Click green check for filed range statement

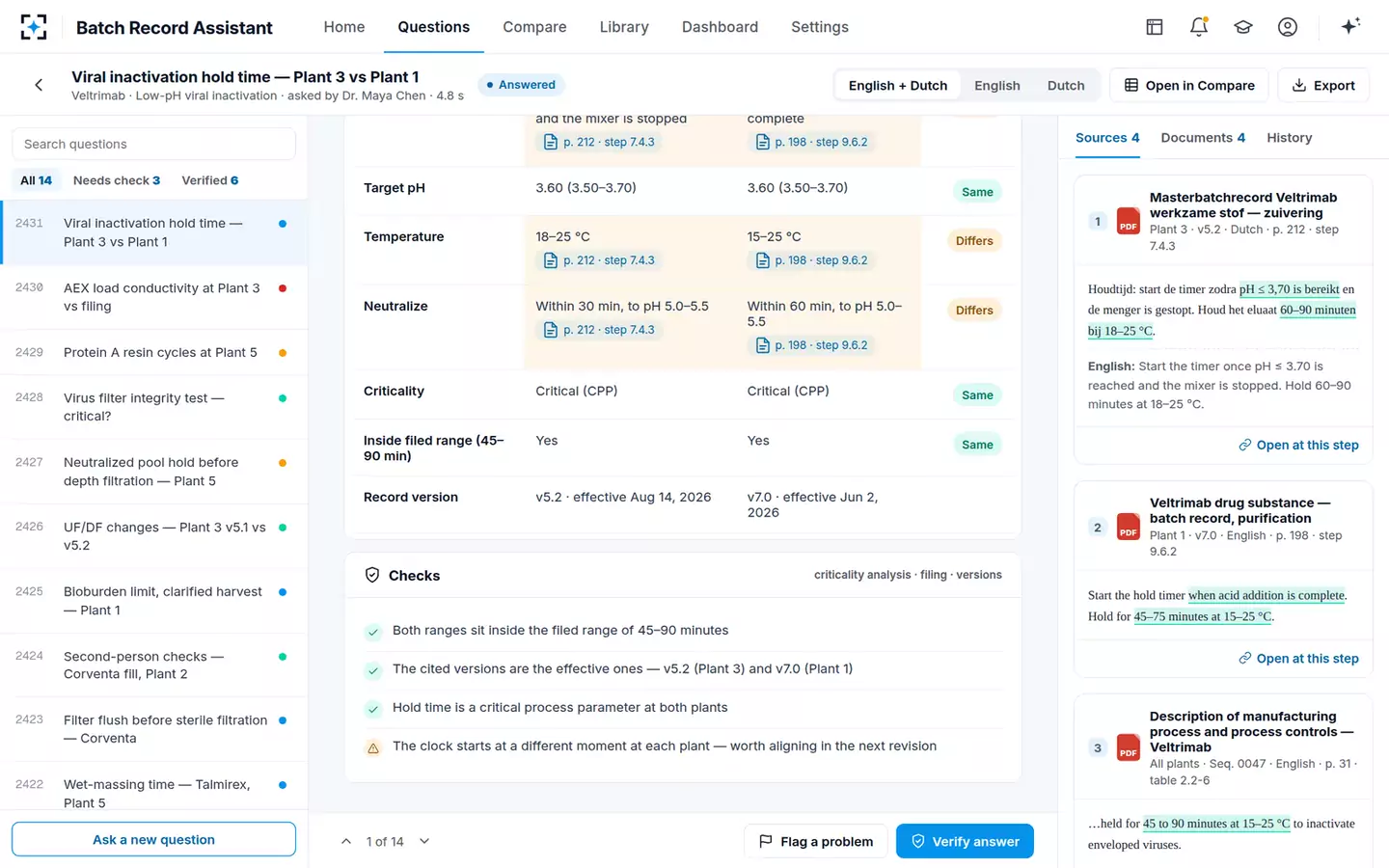coord(373,632)
